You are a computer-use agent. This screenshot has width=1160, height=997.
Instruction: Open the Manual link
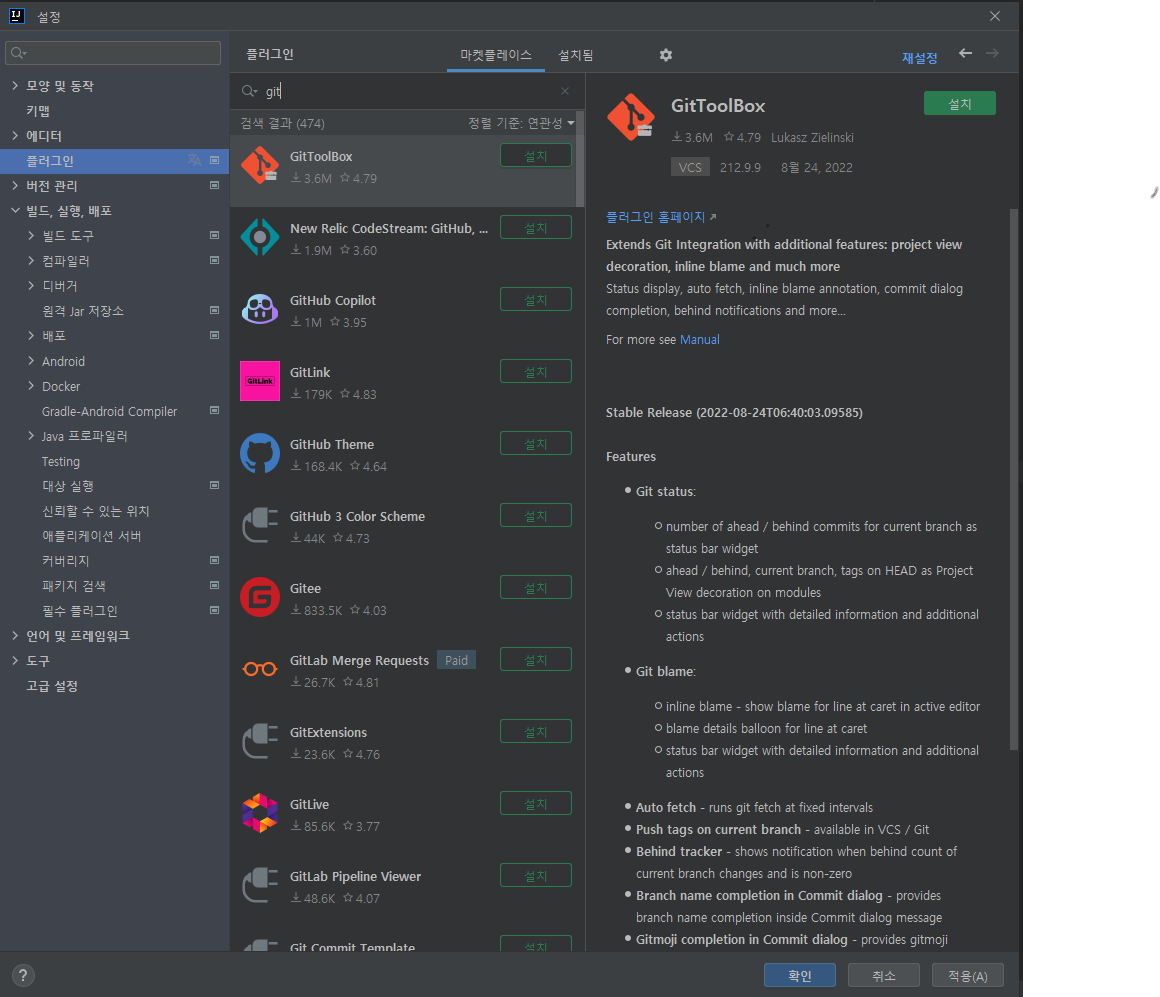pyautogui.click(x=699, y=339)
